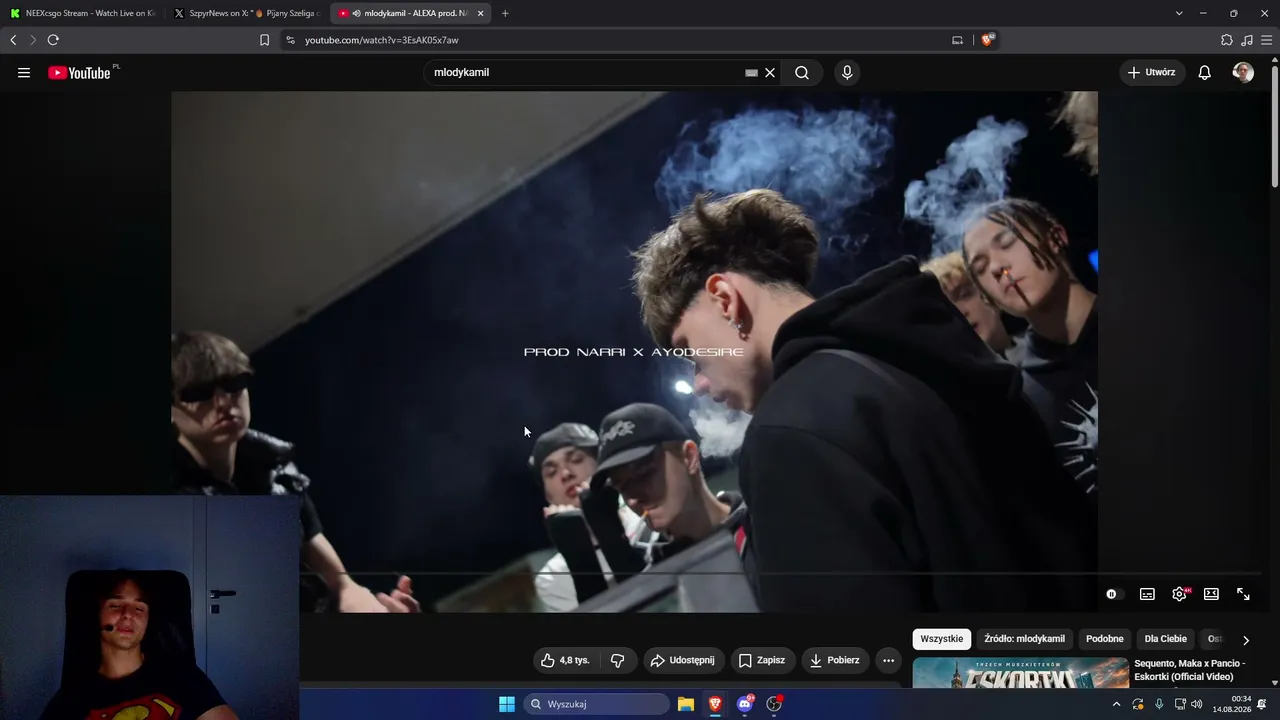Open Sequento, Maka x Pancio video title
This screenshot has width=1280, height=720.
pos(1190,670)
